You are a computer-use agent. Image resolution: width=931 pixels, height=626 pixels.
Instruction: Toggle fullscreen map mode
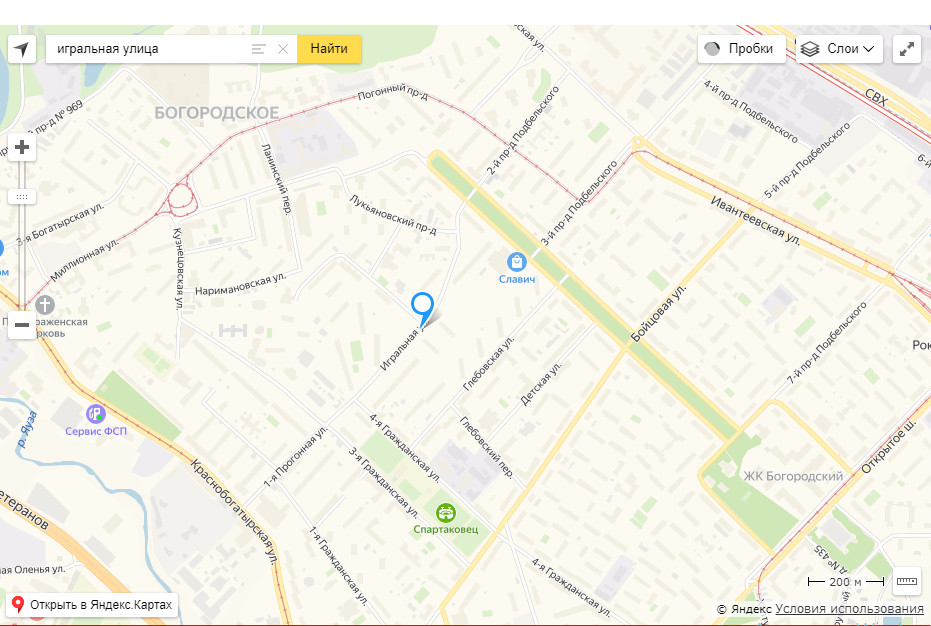pos(907,49)
